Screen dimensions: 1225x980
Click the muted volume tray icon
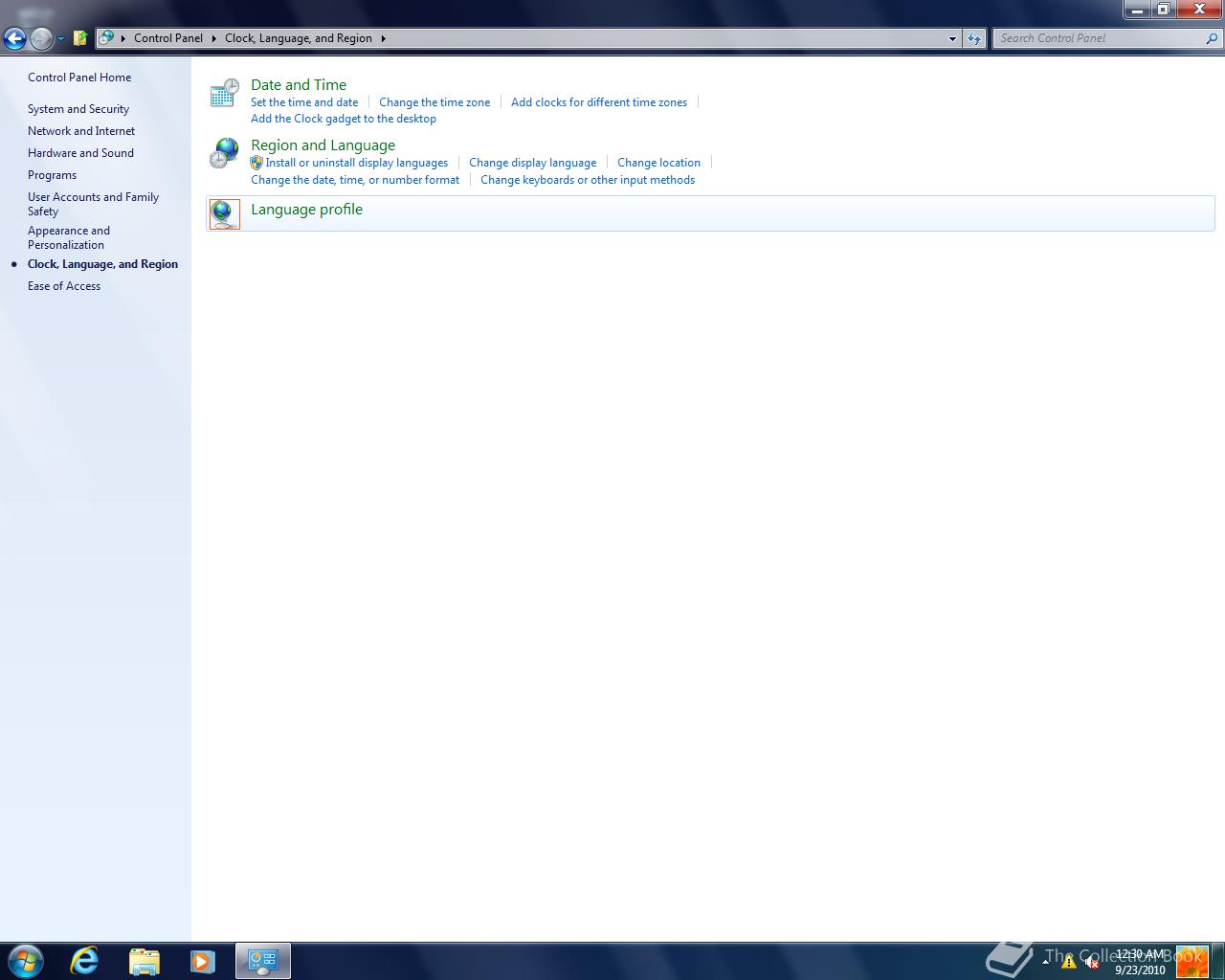pyautogui.click(x=1092, y=962)
